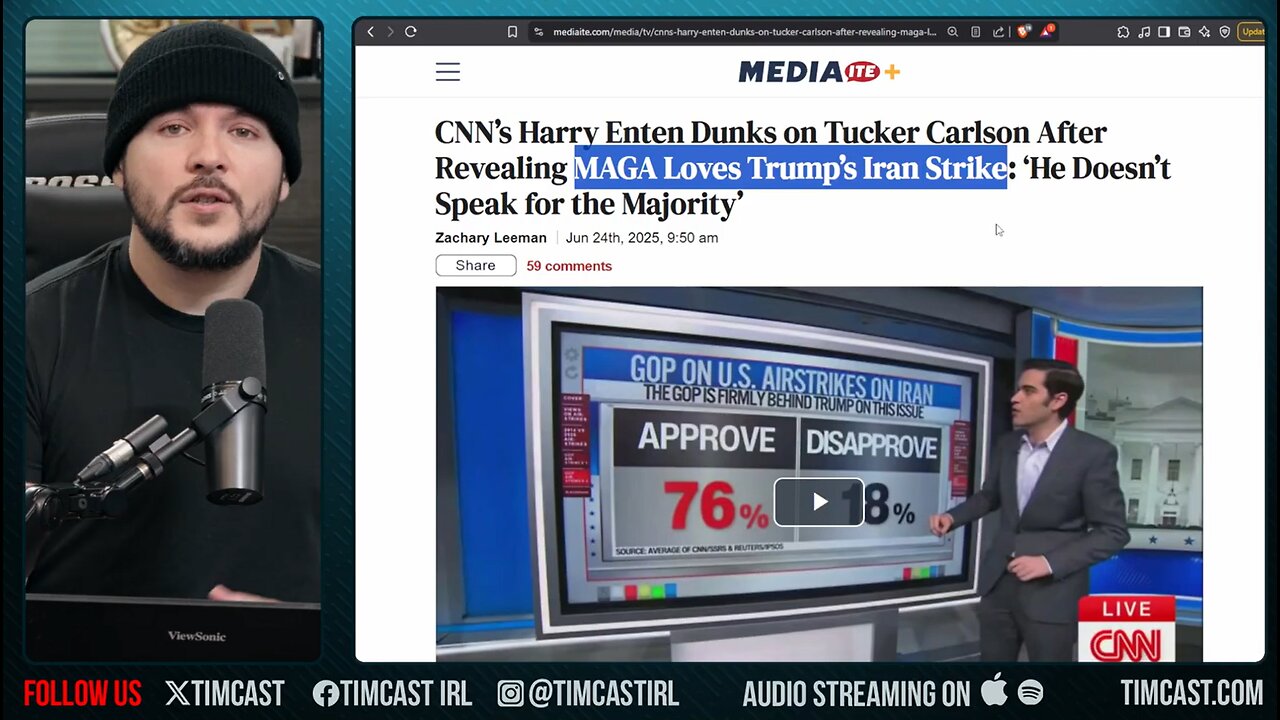1280x720 pixels.
Task: Click the Mediaite+ logo
Action: pyautogui.click(x=819, y=71)
